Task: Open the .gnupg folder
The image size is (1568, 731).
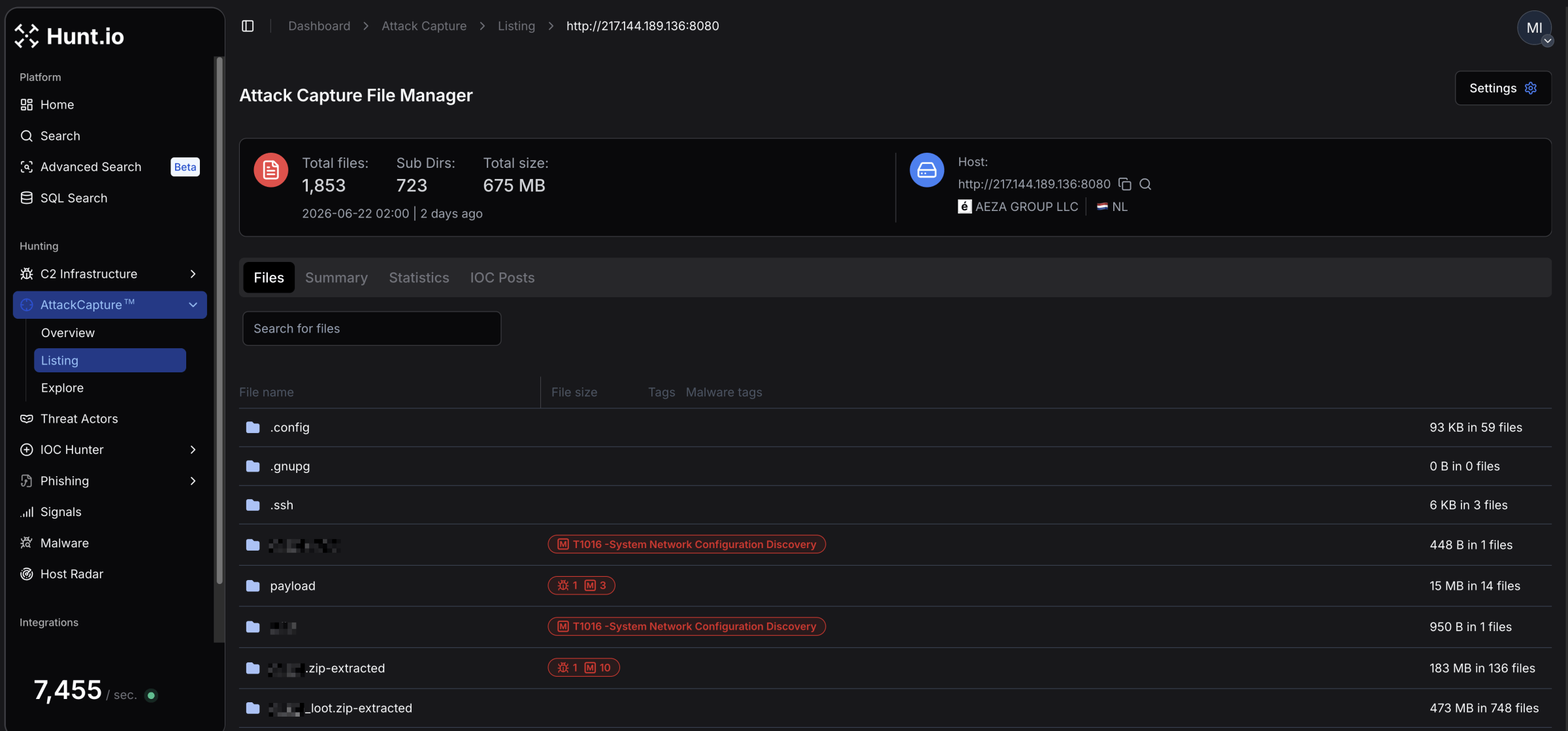Action: tap(290, 466)
